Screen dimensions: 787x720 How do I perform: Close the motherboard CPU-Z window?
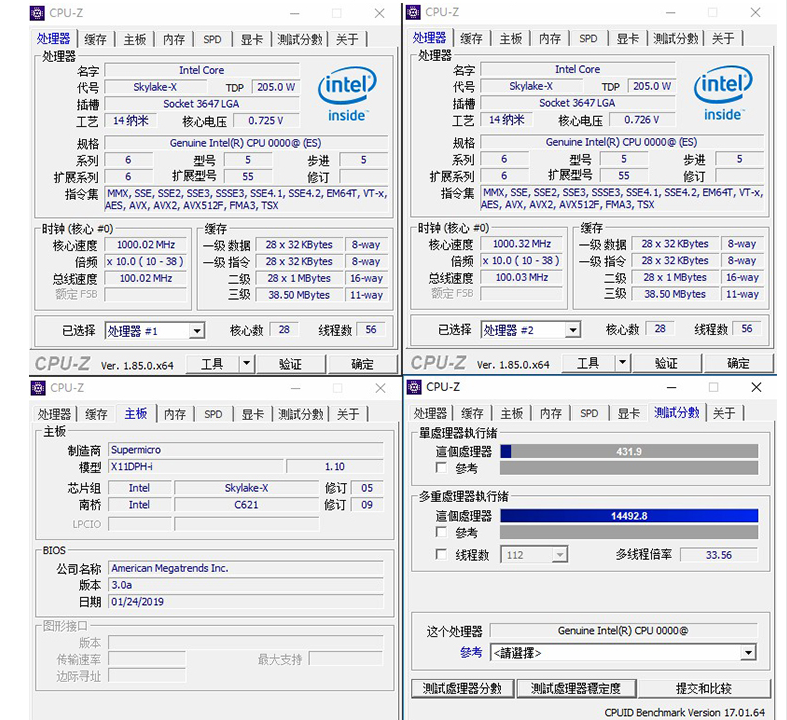coord(380,388)
